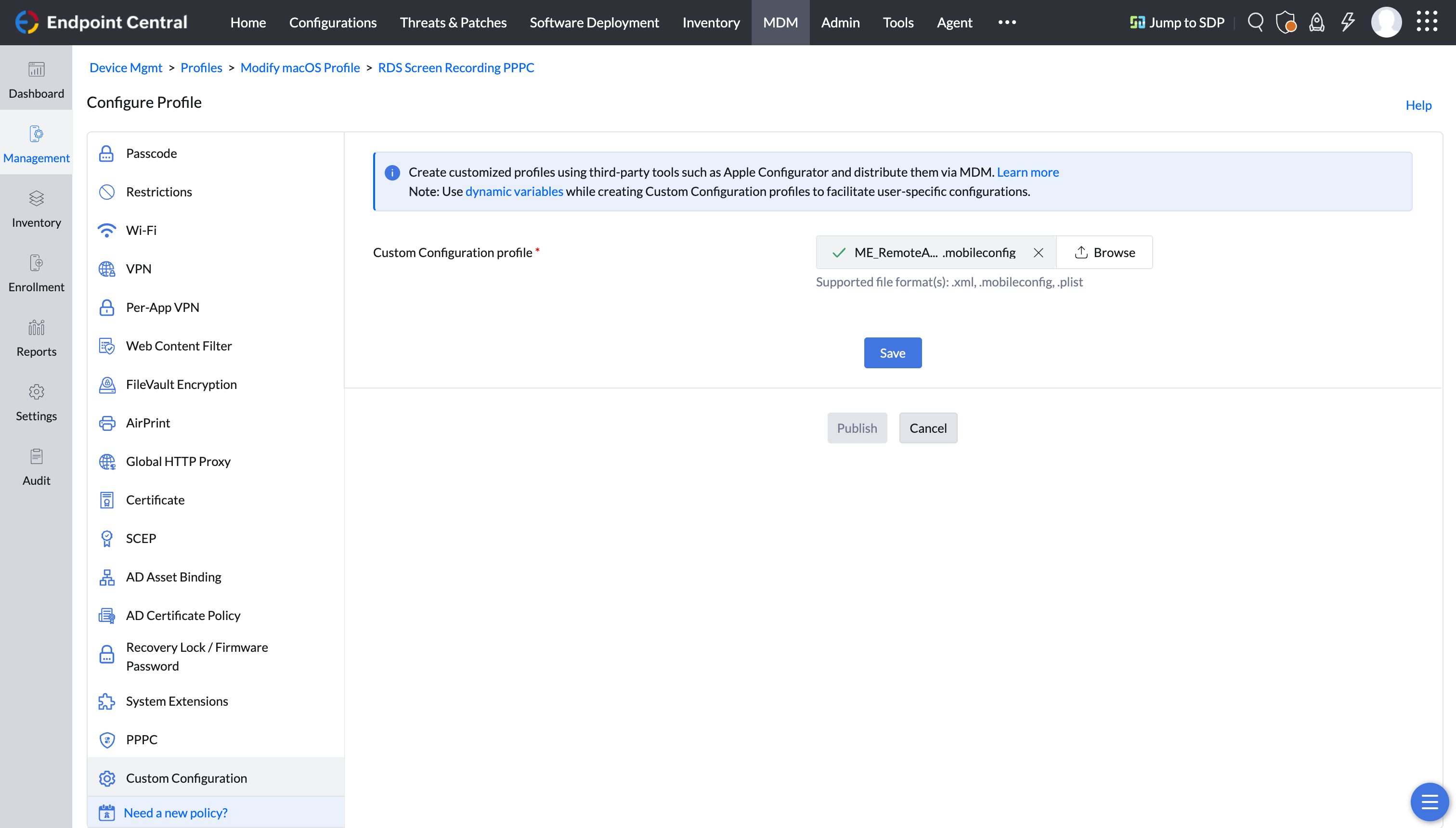
Task: Expand the more options ellipsis menu
Action: [x=1007, y=22]
